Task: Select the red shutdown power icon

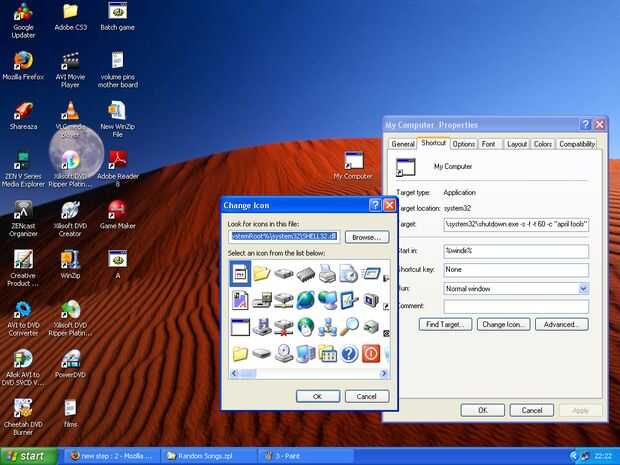Action: [371, 354]
